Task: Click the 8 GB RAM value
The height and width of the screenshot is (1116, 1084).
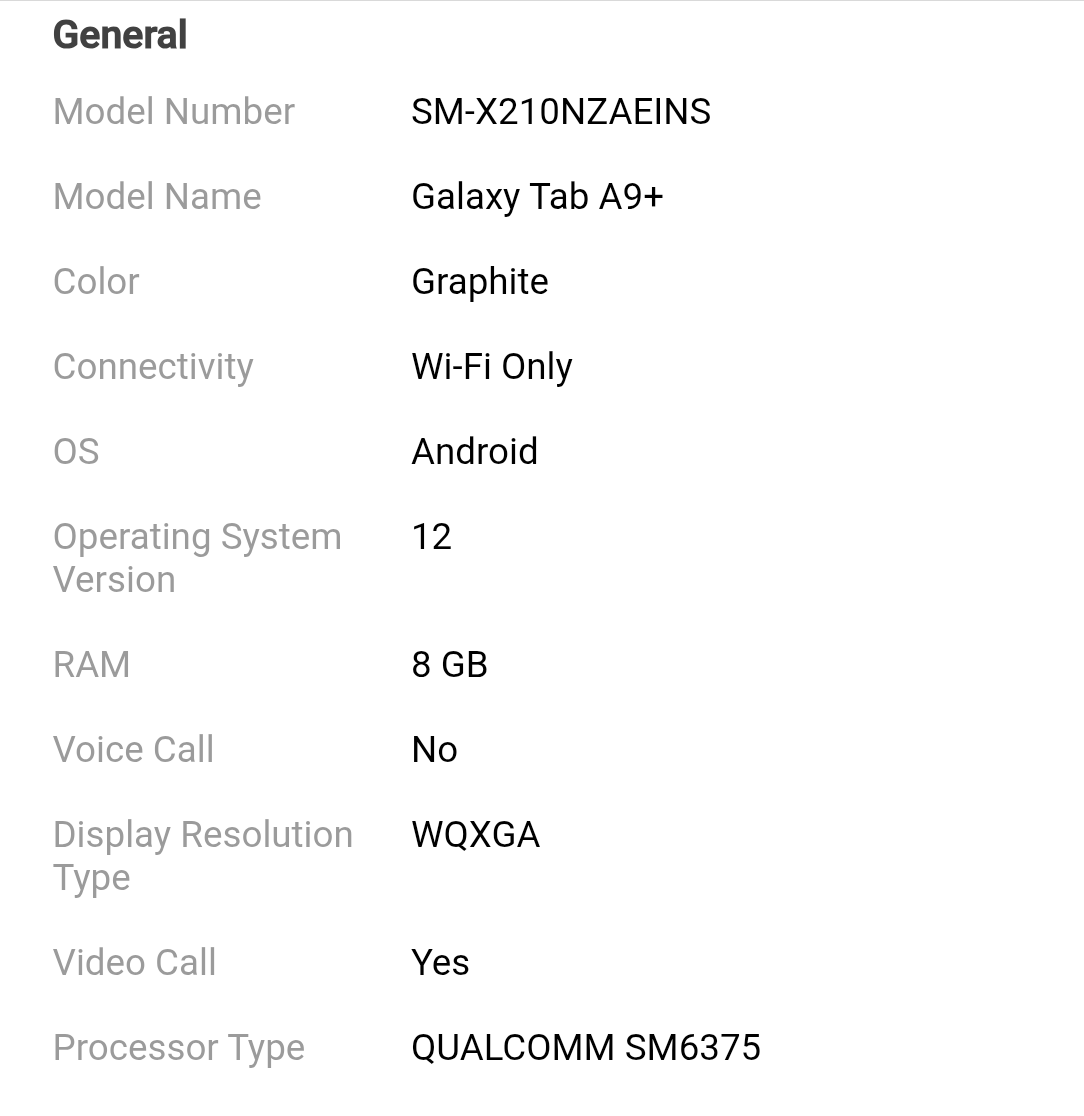Action: point(450,665)
